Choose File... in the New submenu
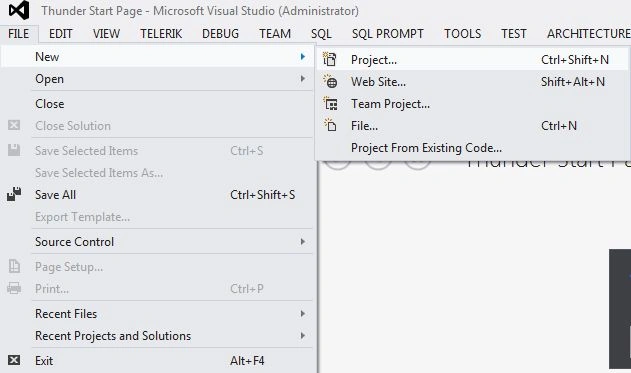The image size is (631, 373). 472,126
